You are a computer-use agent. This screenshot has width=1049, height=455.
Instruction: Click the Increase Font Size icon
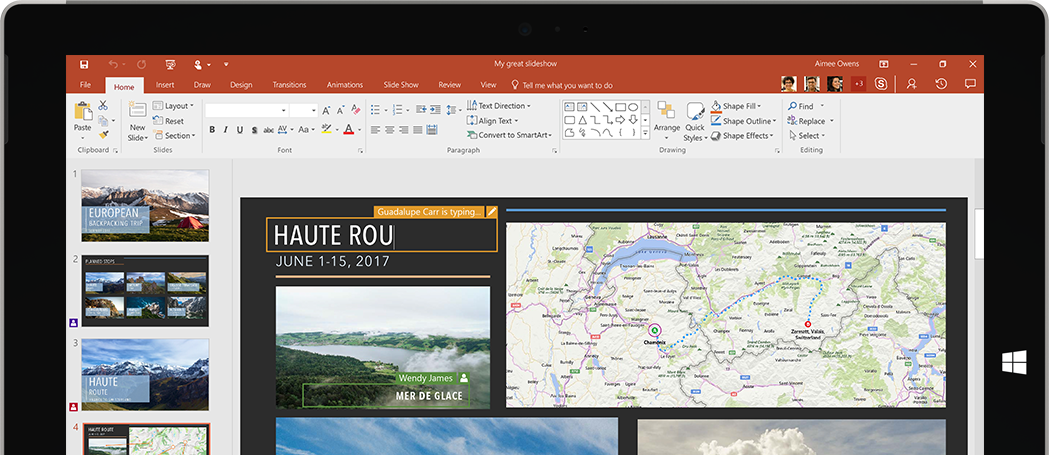(326, 110)
